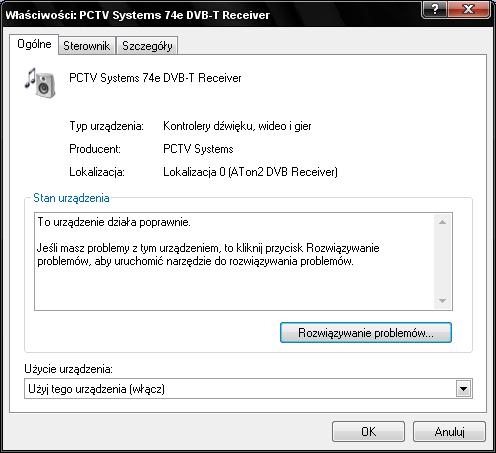Click the help question mark button
This screenshot has width=496, height=453.
pyautogui.click(x=434, y=9)
